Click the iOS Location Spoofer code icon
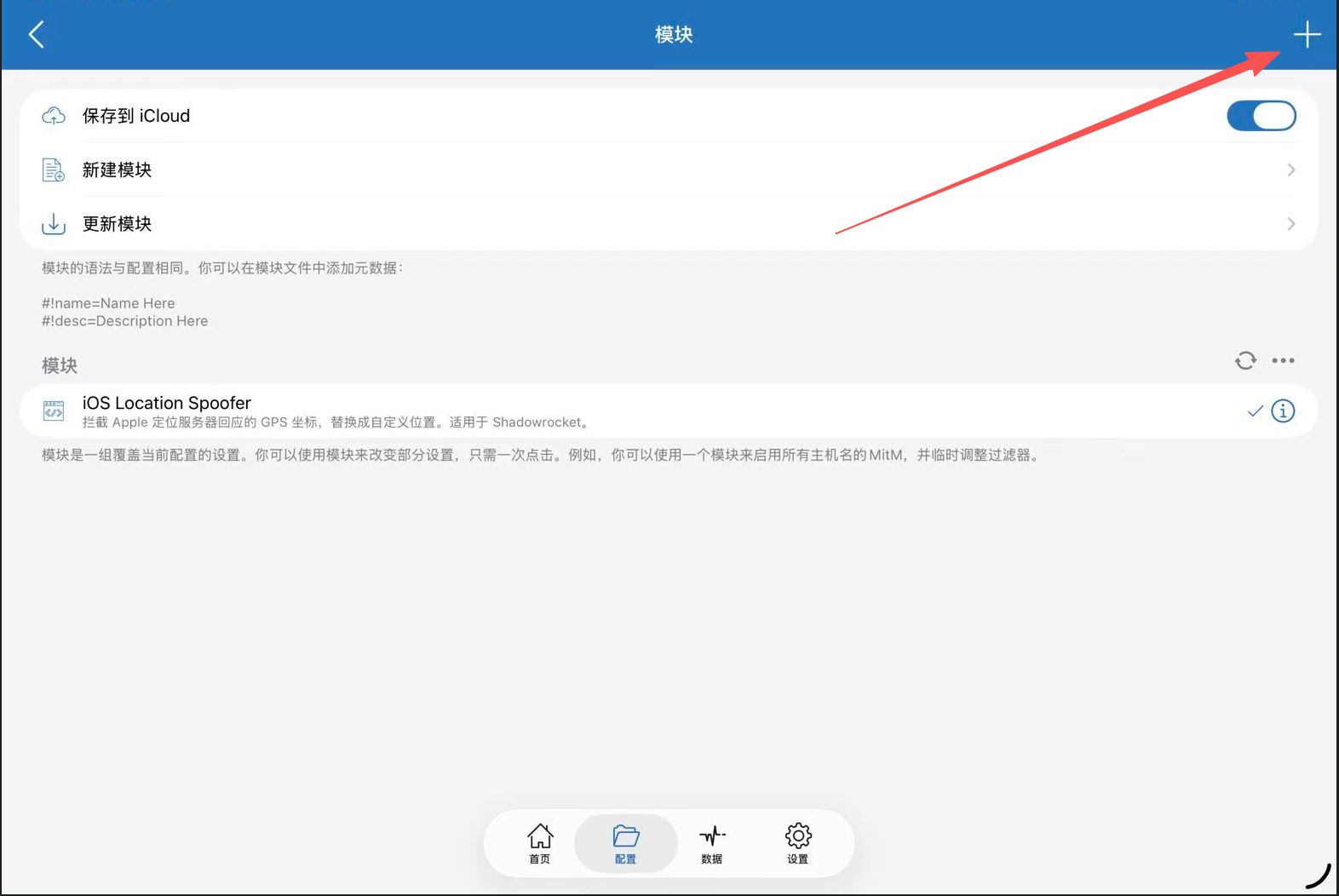Viewport: 1339px width, 896px height. [54, 411]
